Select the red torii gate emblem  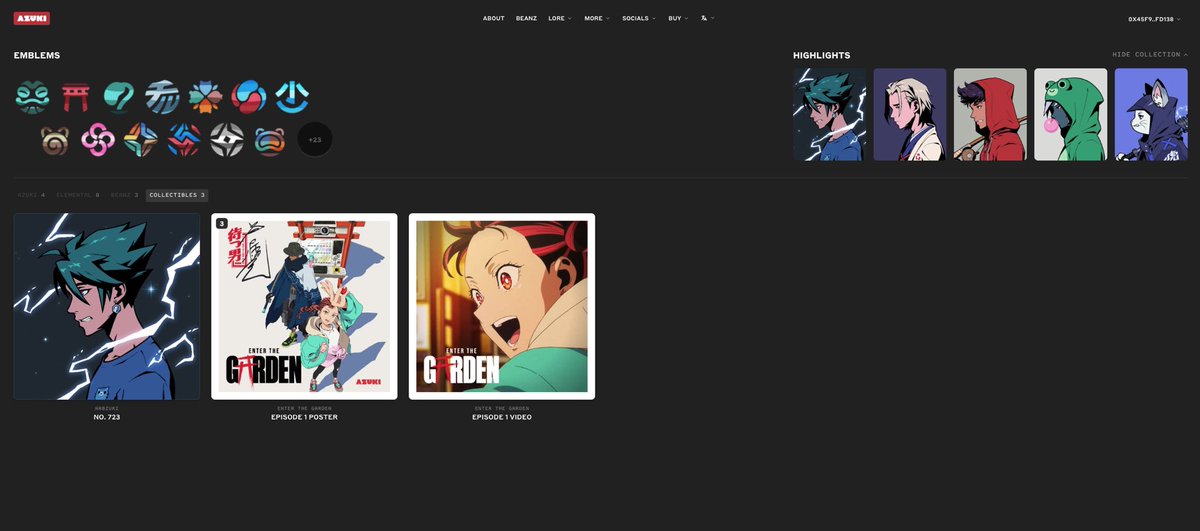pos(76,96)
